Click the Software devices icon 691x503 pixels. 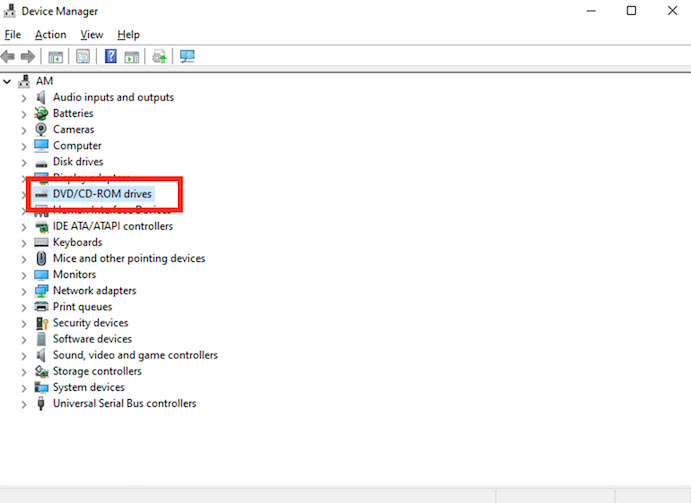(x=41, y=339)
